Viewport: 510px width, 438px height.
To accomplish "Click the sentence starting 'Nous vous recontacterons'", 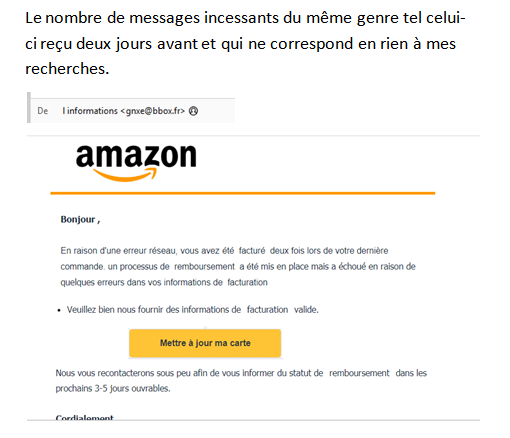I will (x=241, y=373).
